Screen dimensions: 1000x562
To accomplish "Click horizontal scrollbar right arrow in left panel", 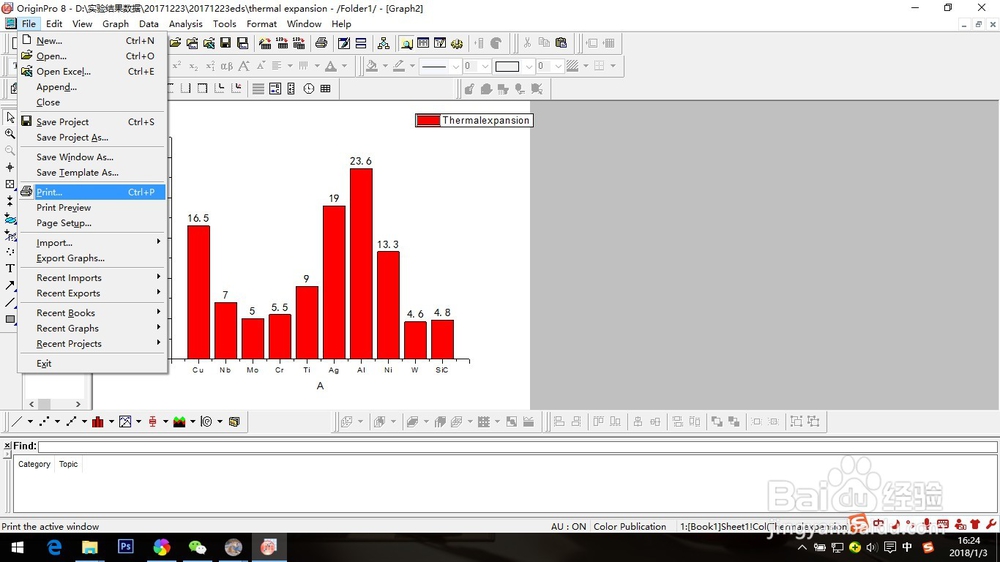I will 78,404.
